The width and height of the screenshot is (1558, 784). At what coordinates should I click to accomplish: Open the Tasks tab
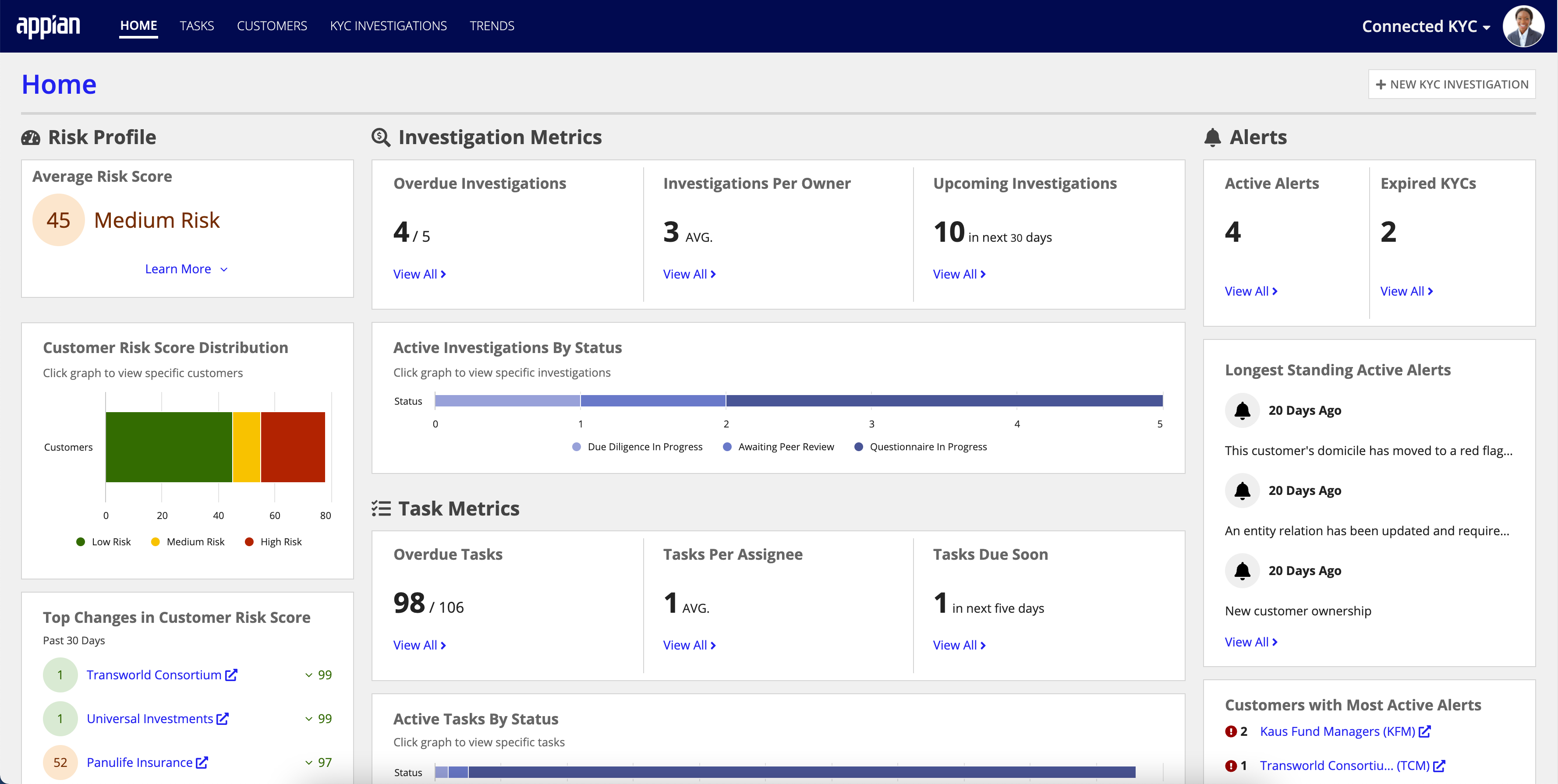(197, 26)
